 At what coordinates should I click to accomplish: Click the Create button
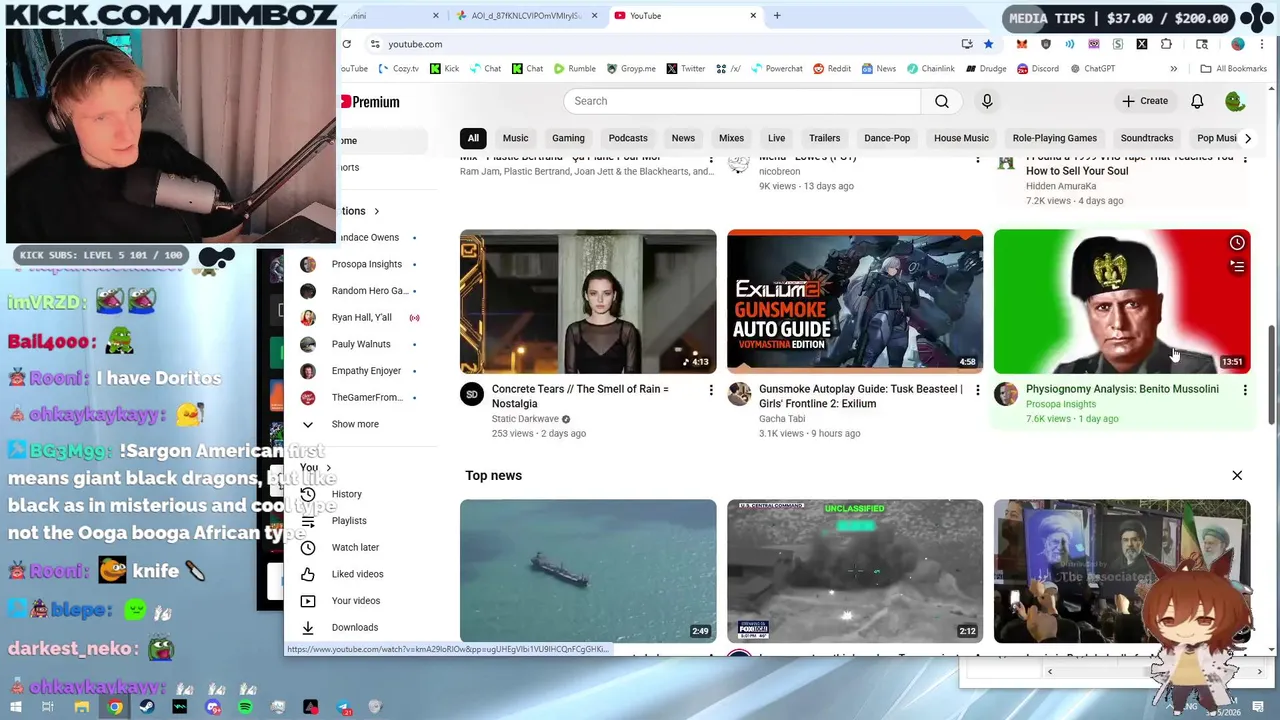(x=1145, y=101)
